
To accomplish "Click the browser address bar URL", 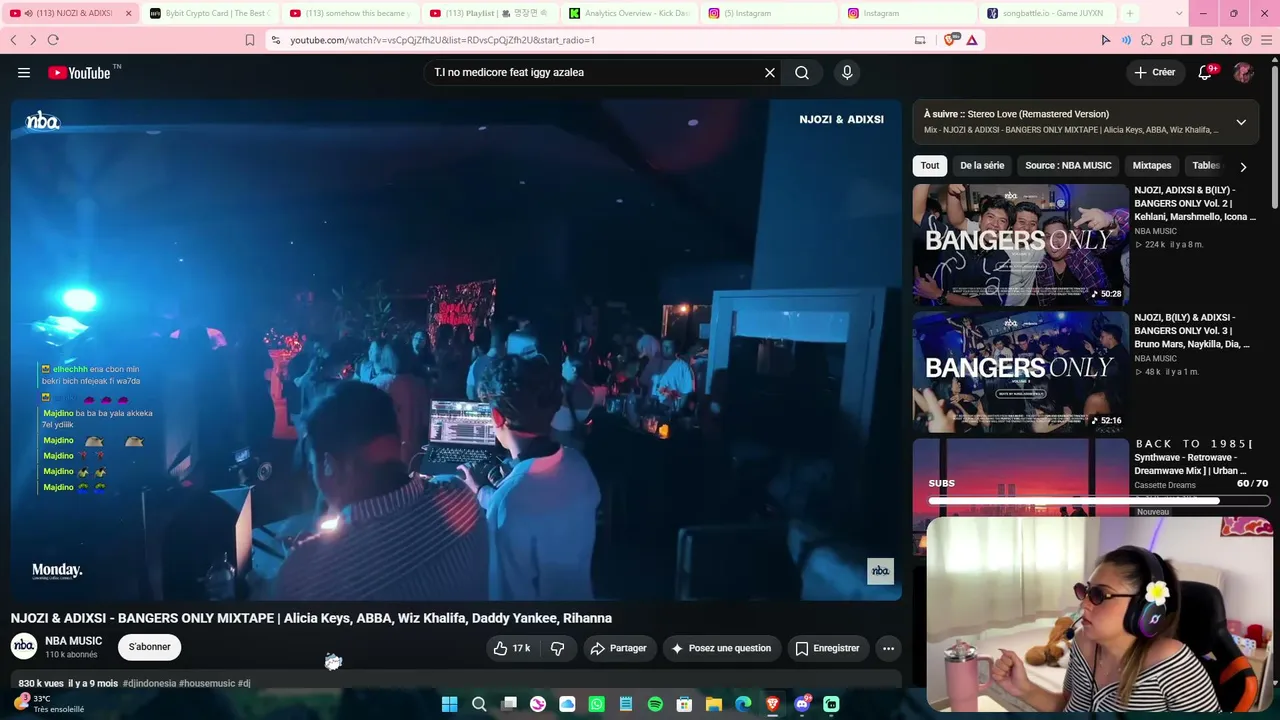I will tap(443, 40).
